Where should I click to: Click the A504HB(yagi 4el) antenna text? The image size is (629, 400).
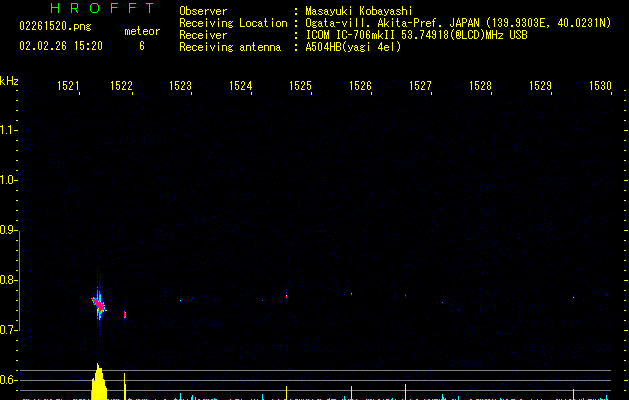[x=353, y=47]
